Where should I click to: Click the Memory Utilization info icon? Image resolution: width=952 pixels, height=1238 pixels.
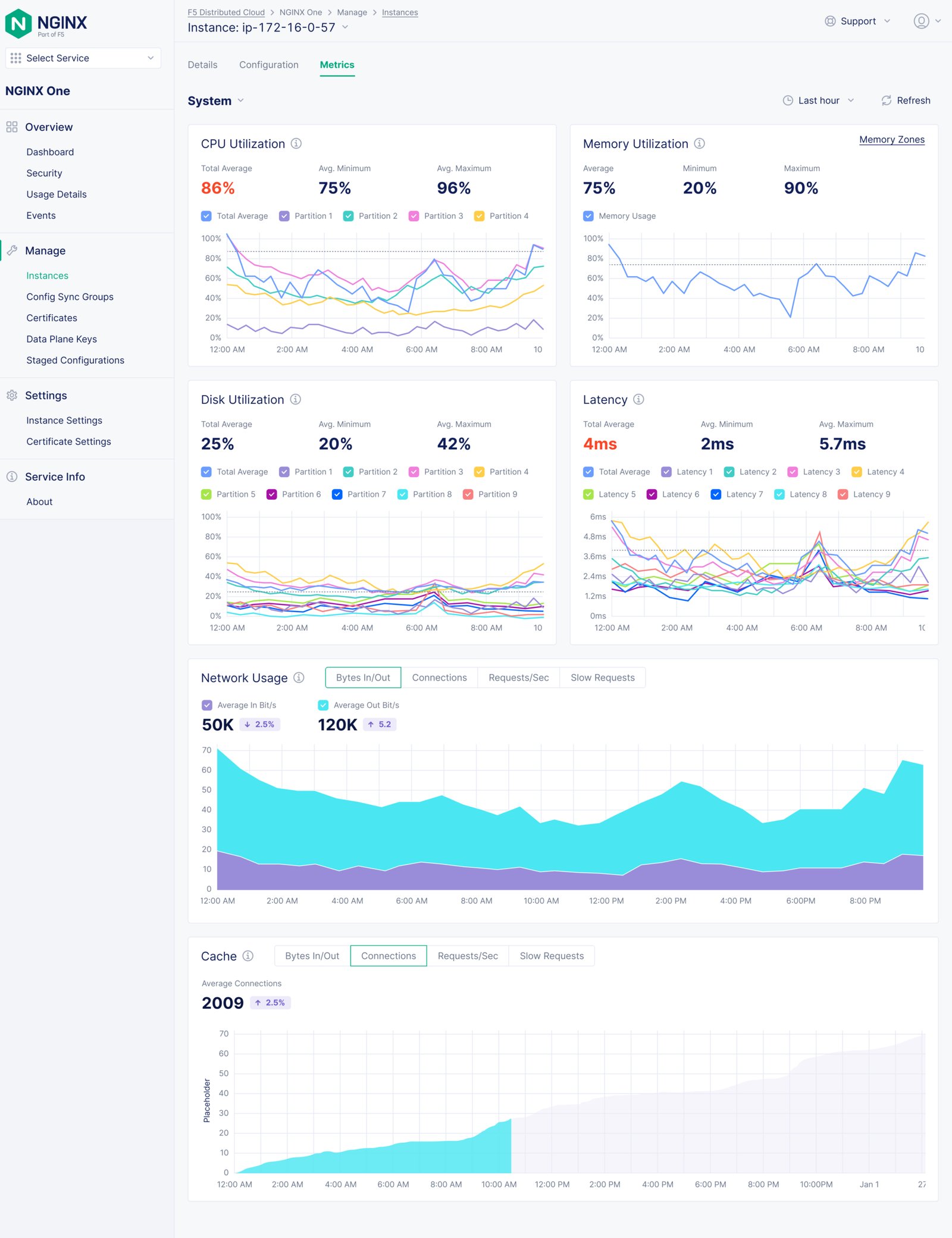700,143
